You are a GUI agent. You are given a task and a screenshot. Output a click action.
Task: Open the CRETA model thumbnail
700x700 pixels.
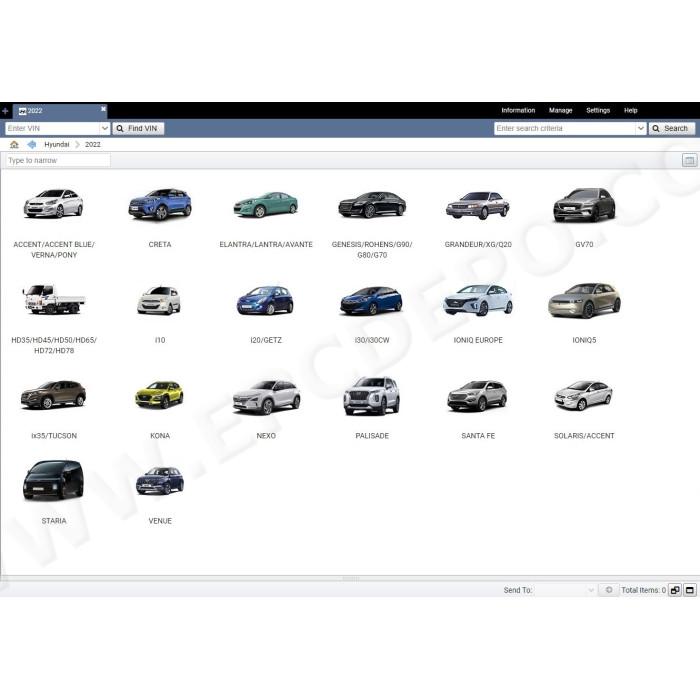pyautogui.click(x=160, y=204)
